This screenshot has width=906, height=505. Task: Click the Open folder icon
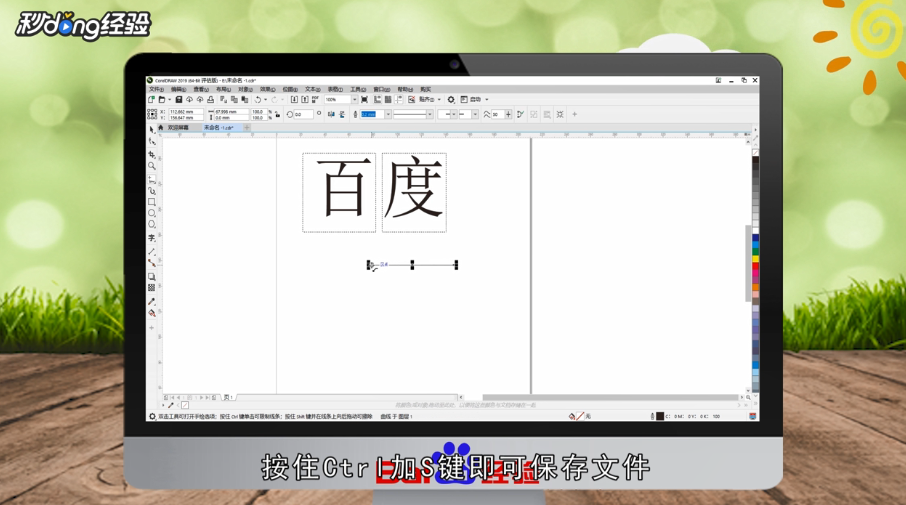(162, 99)
